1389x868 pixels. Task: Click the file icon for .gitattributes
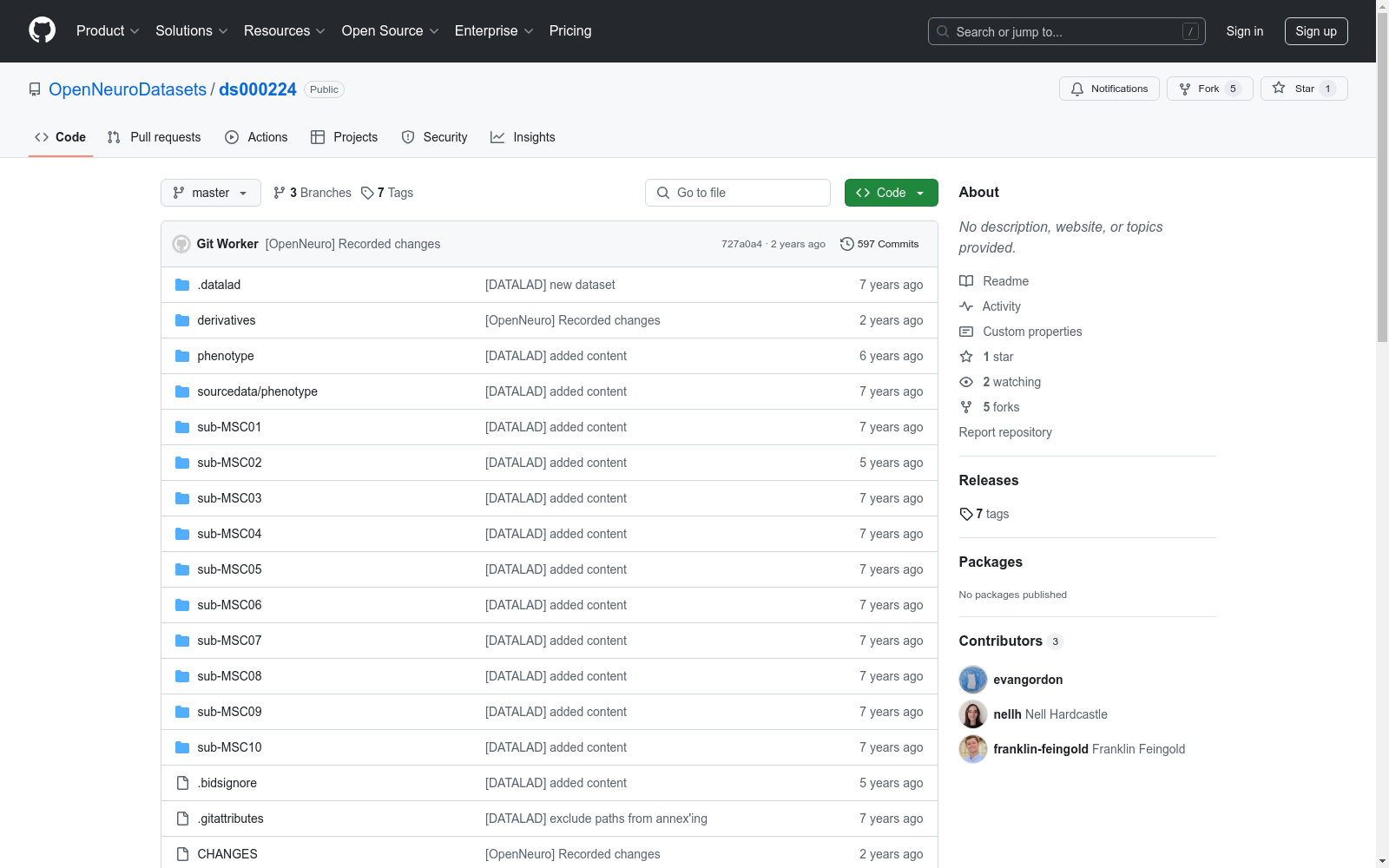tap(182, 819)
